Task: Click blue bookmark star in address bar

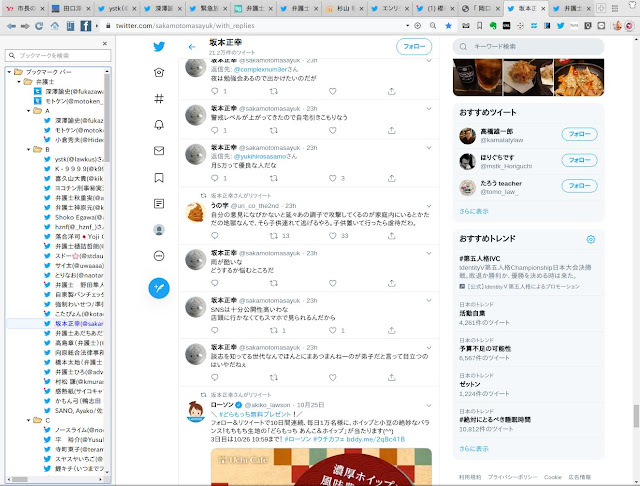Action: pos(448,26)
